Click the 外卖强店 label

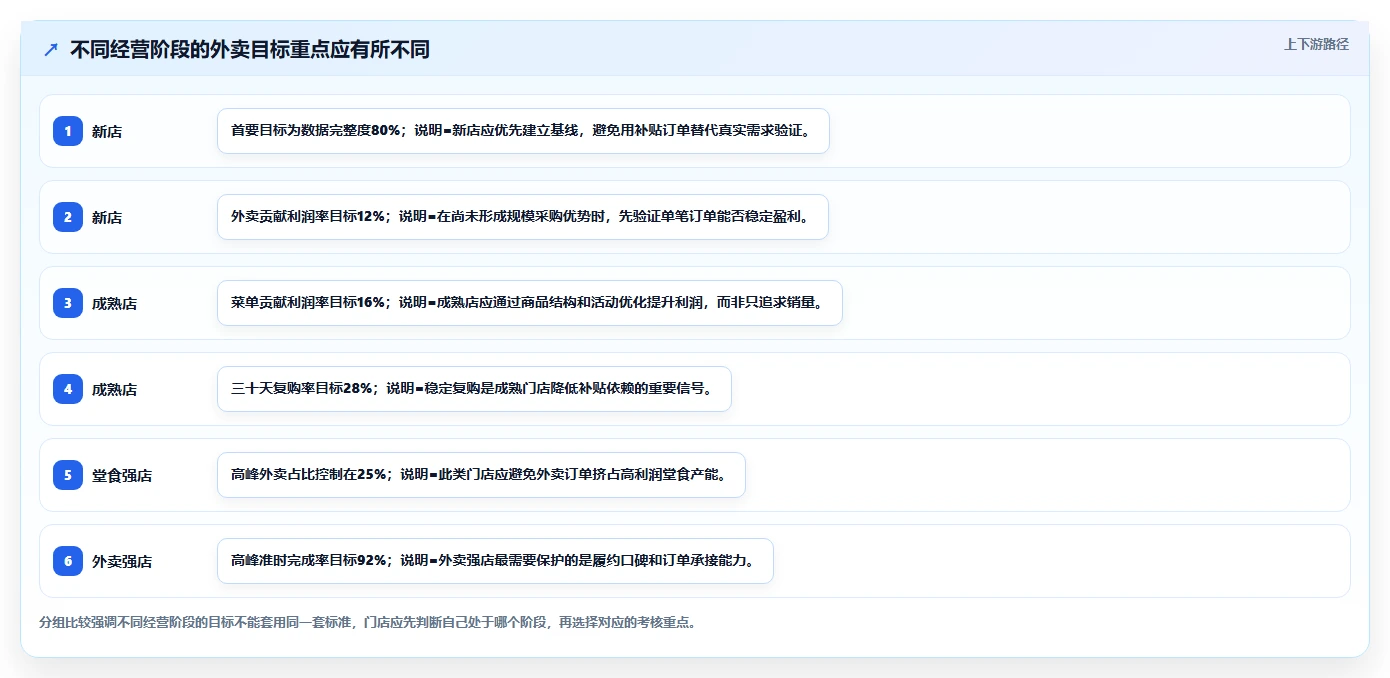pos(122,561)
